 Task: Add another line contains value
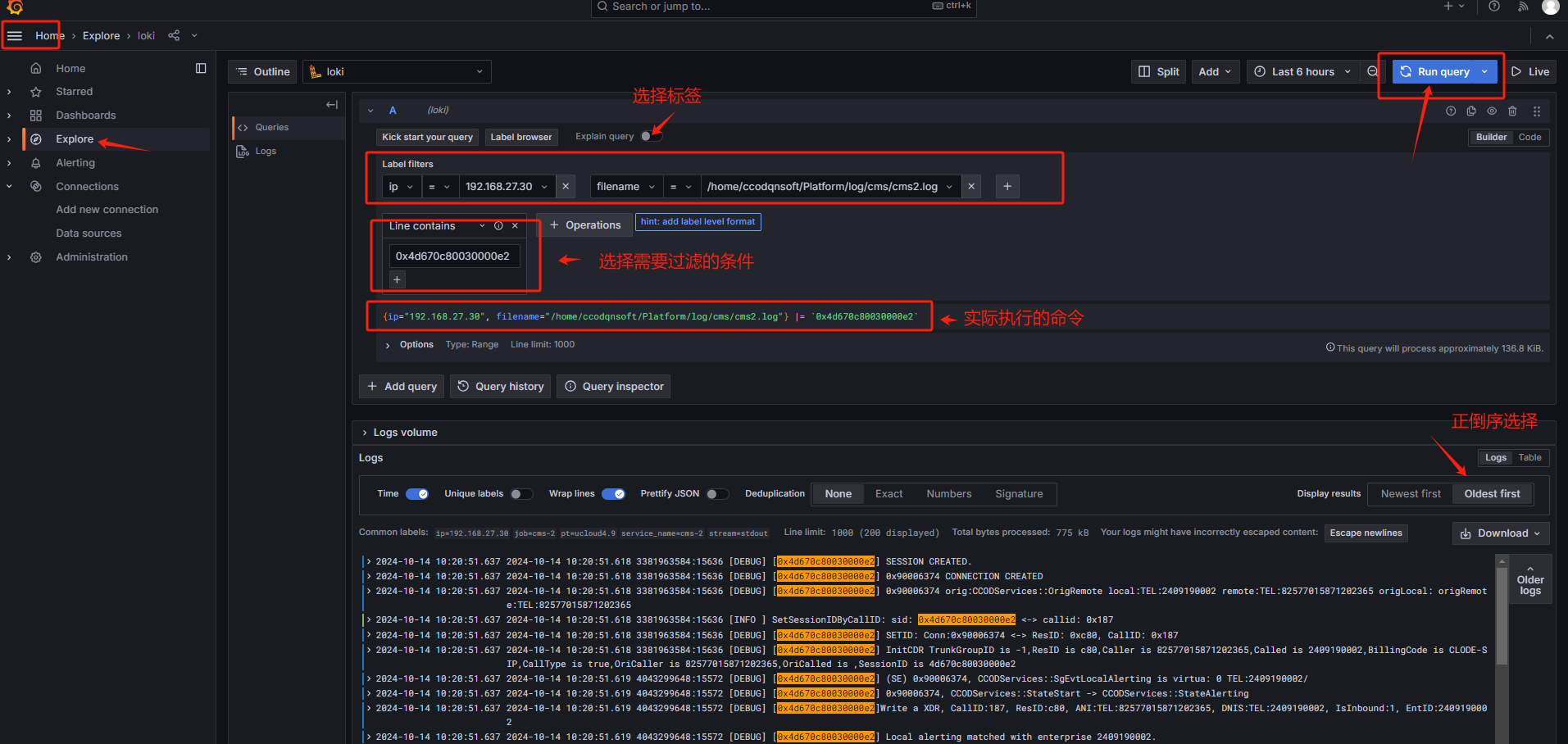click(x=397, y=279)
